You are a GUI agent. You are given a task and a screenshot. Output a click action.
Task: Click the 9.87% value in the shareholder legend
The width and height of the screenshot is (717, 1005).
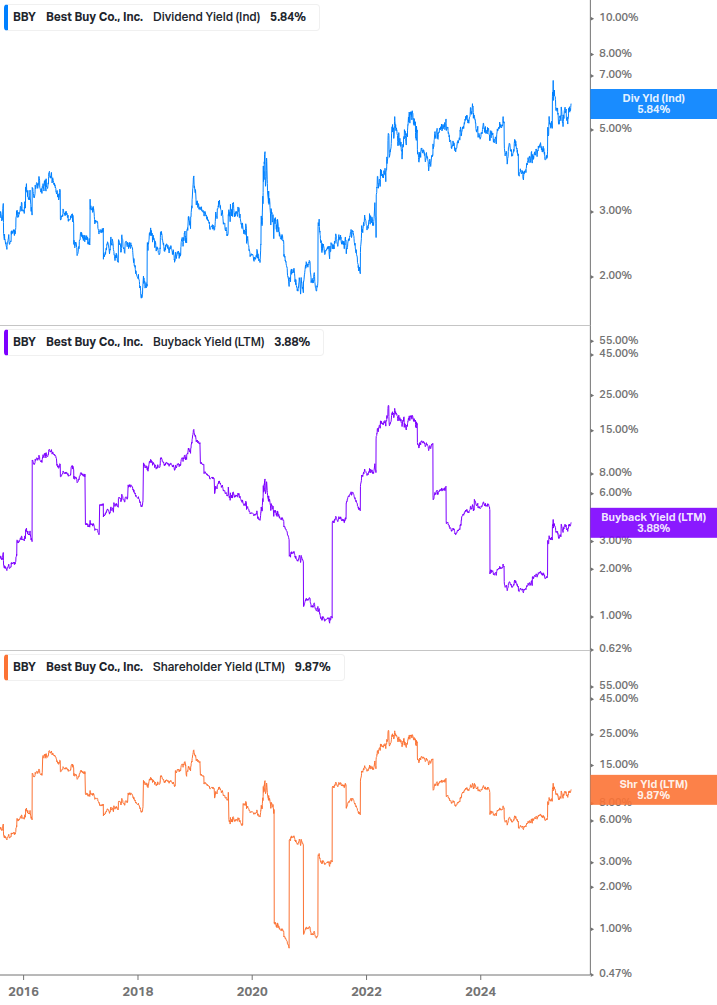313,667
